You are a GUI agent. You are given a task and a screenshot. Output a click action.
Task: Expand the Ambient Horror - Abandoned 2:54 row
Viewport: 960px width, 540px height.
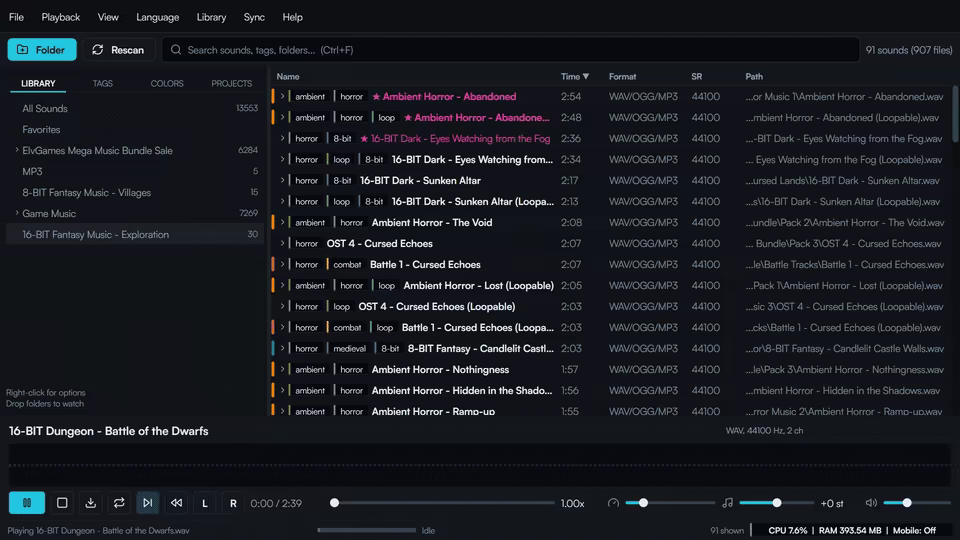point(282,96)
